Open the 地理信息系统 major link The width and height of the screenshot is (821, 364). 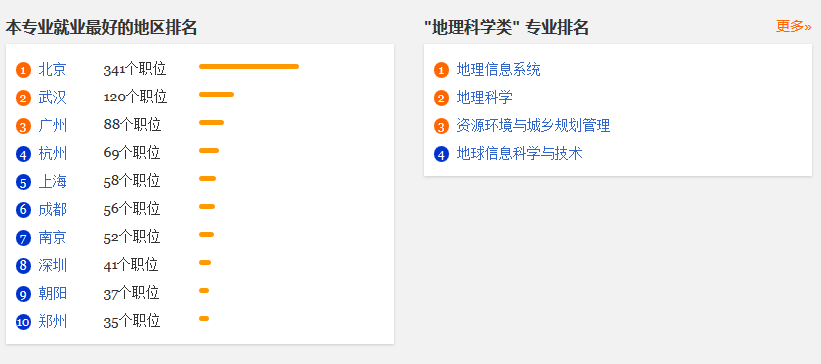click(x=498, y=70)
